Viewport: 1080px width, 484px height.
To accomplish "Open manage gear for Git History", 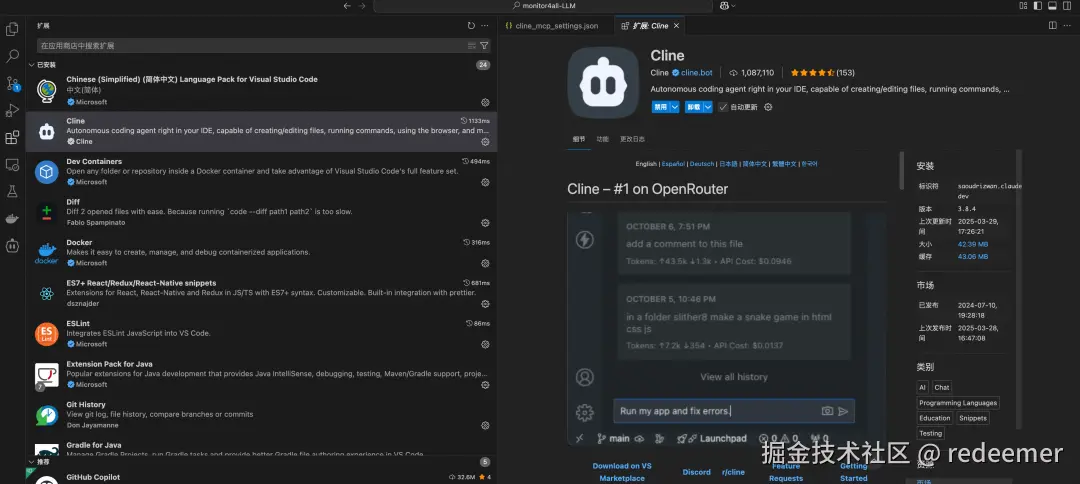I will 485,425.
